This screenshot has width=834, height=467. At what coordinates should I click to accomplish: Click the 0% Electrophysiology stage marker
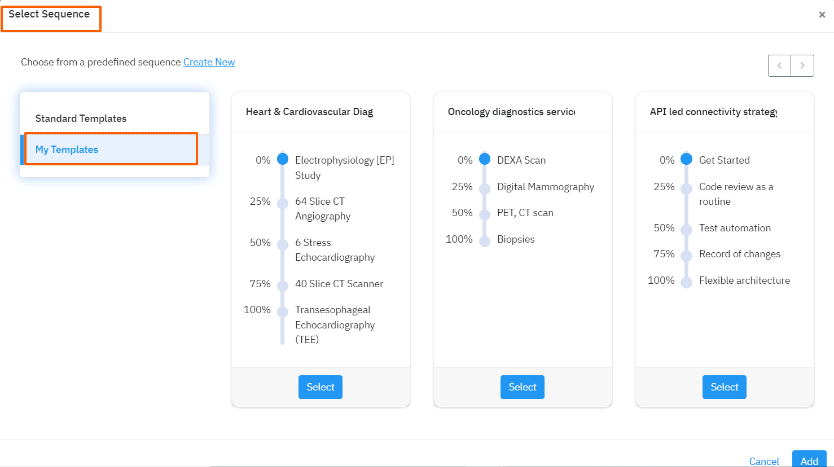click(x=283, y=160)
